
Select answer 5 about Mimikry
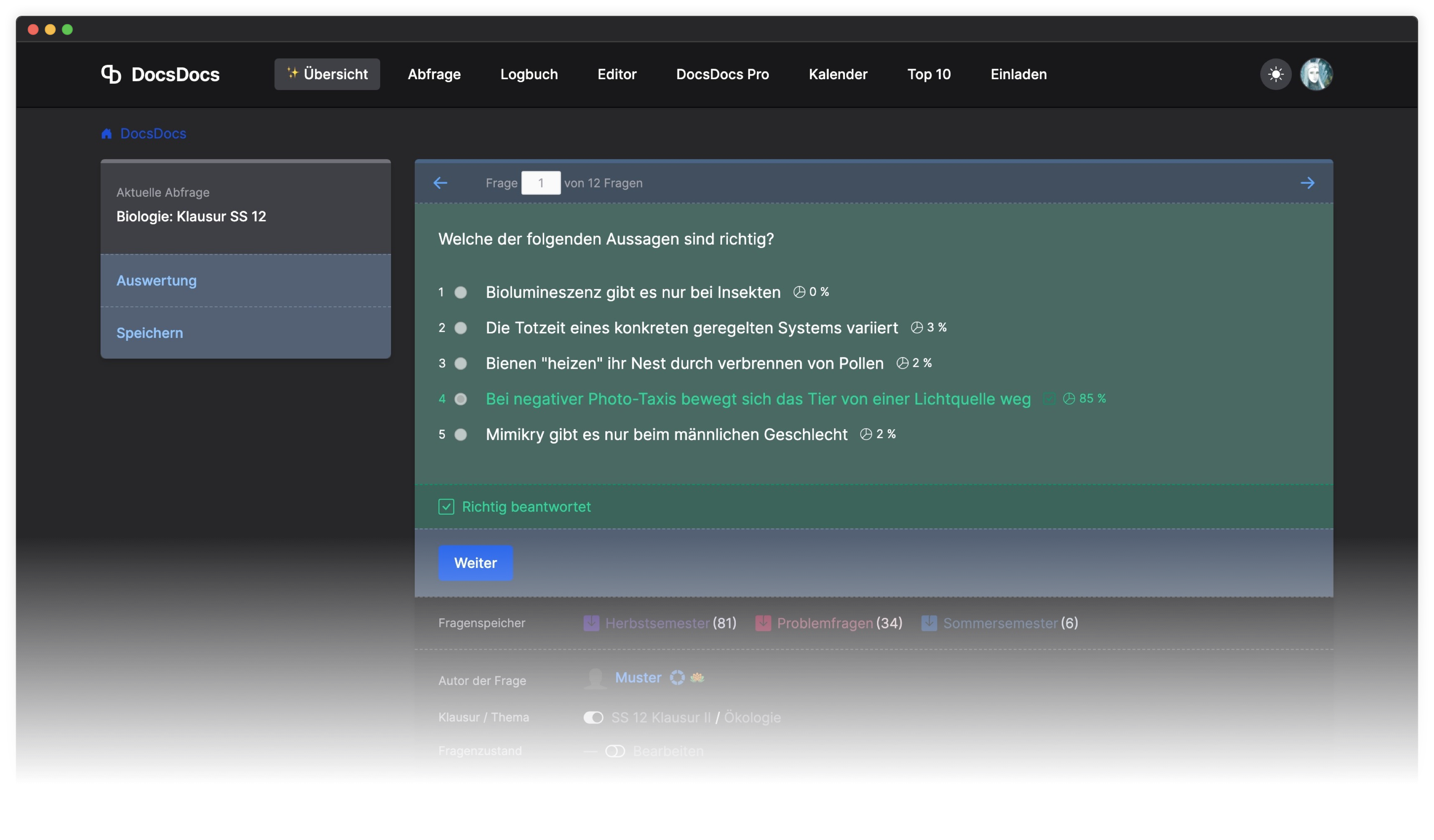point(460,435)
